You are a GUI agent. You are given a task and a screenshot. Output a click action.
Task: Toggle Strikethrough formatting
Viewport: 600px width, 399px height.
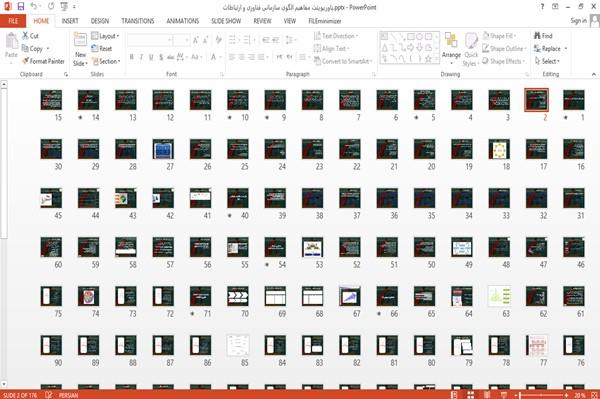coord(171,57)
